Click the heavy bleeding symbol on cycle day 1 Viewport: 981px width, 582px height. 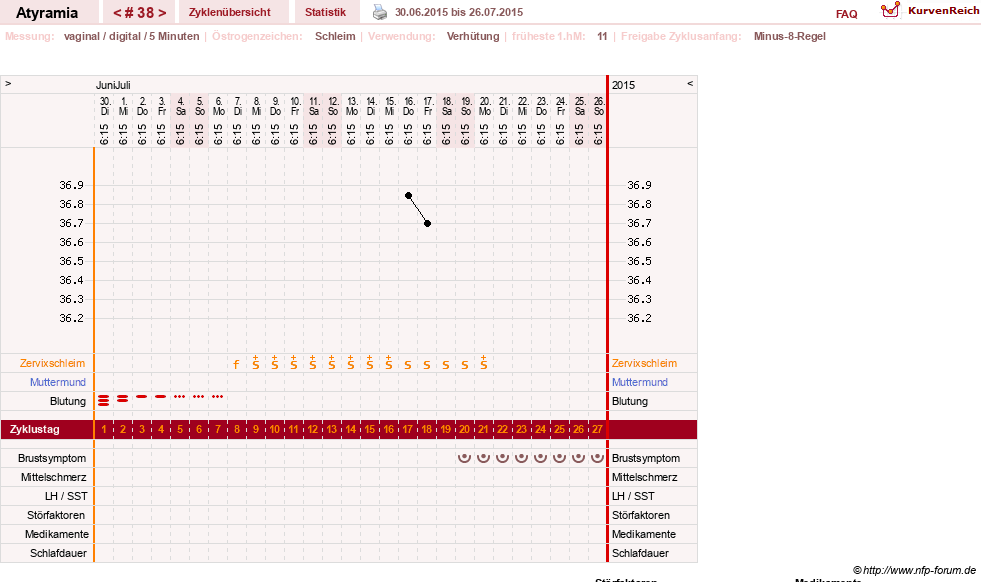(104, 401)
